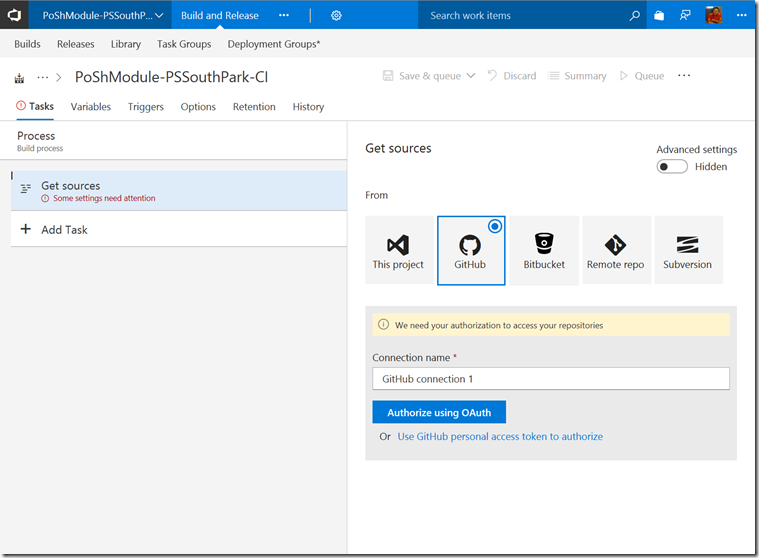Choose This project as source
This screenshot has width=759, height=558.
pos(398,250)
